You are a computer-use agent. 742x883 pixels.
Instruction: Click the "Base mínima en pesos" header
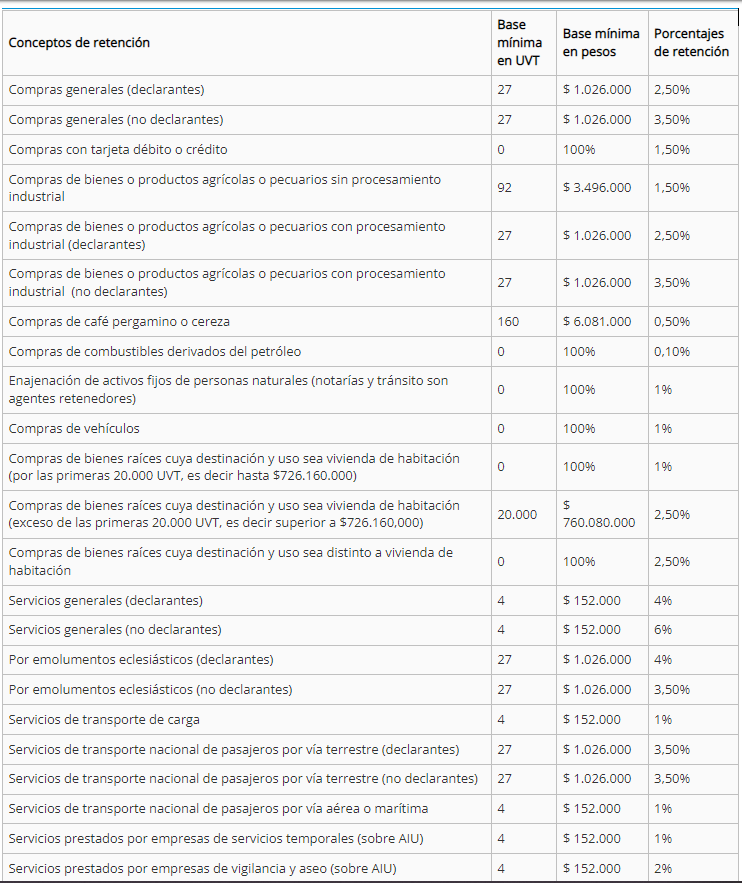pos(601,43)
